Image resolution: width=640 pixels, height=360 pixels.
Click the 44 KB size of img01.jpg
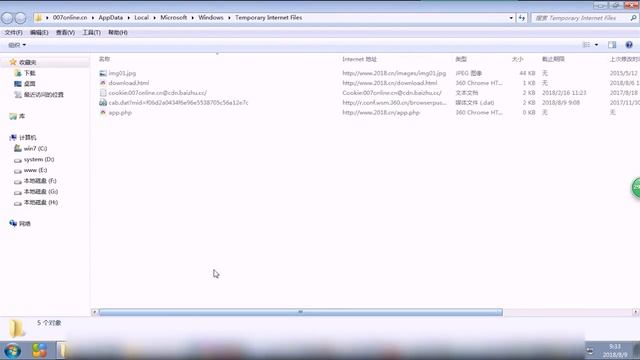(527, 73)
